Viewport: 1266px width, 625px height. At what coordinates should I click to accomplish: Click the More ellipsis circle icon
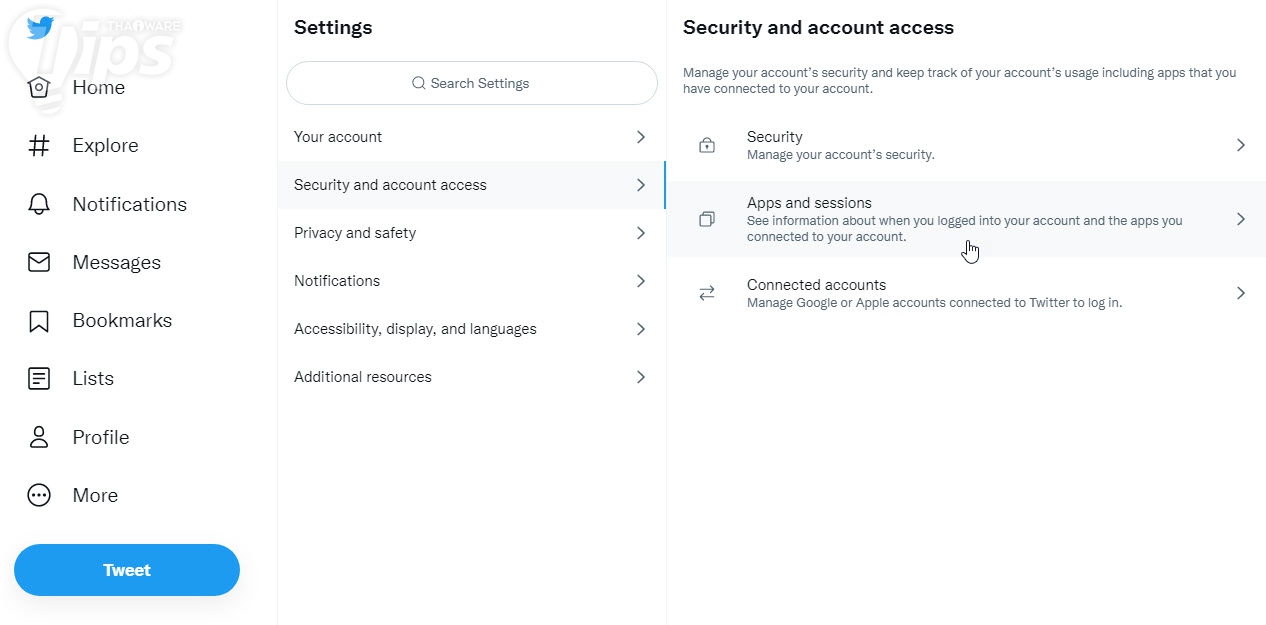(39, 495)
